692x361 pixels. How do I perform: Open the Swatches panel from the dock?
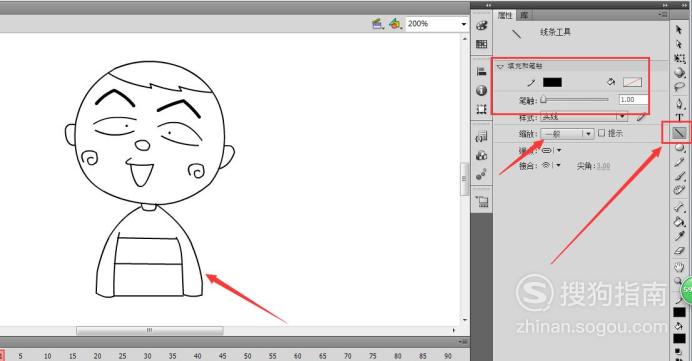click(481, 44)
